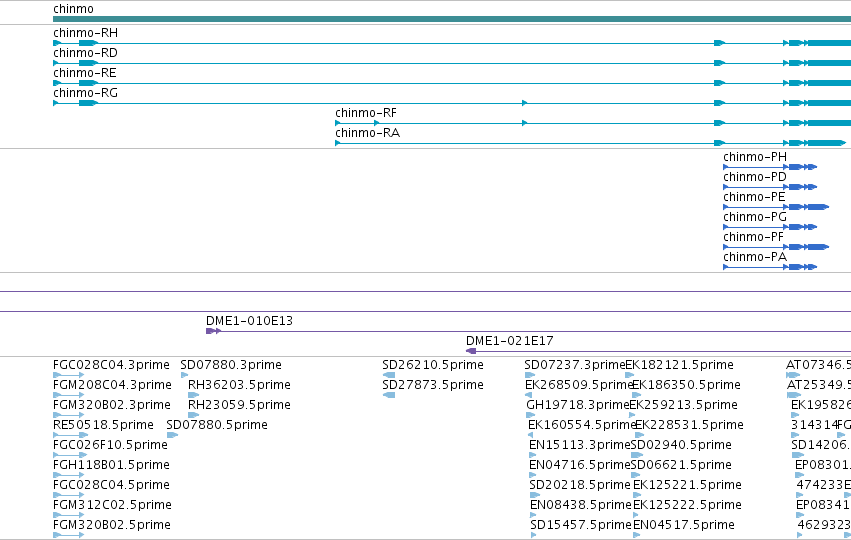Select FGH118B01.5prime EST label
The height and width of the screenshot is (540, 851).
tap(111, 465)
